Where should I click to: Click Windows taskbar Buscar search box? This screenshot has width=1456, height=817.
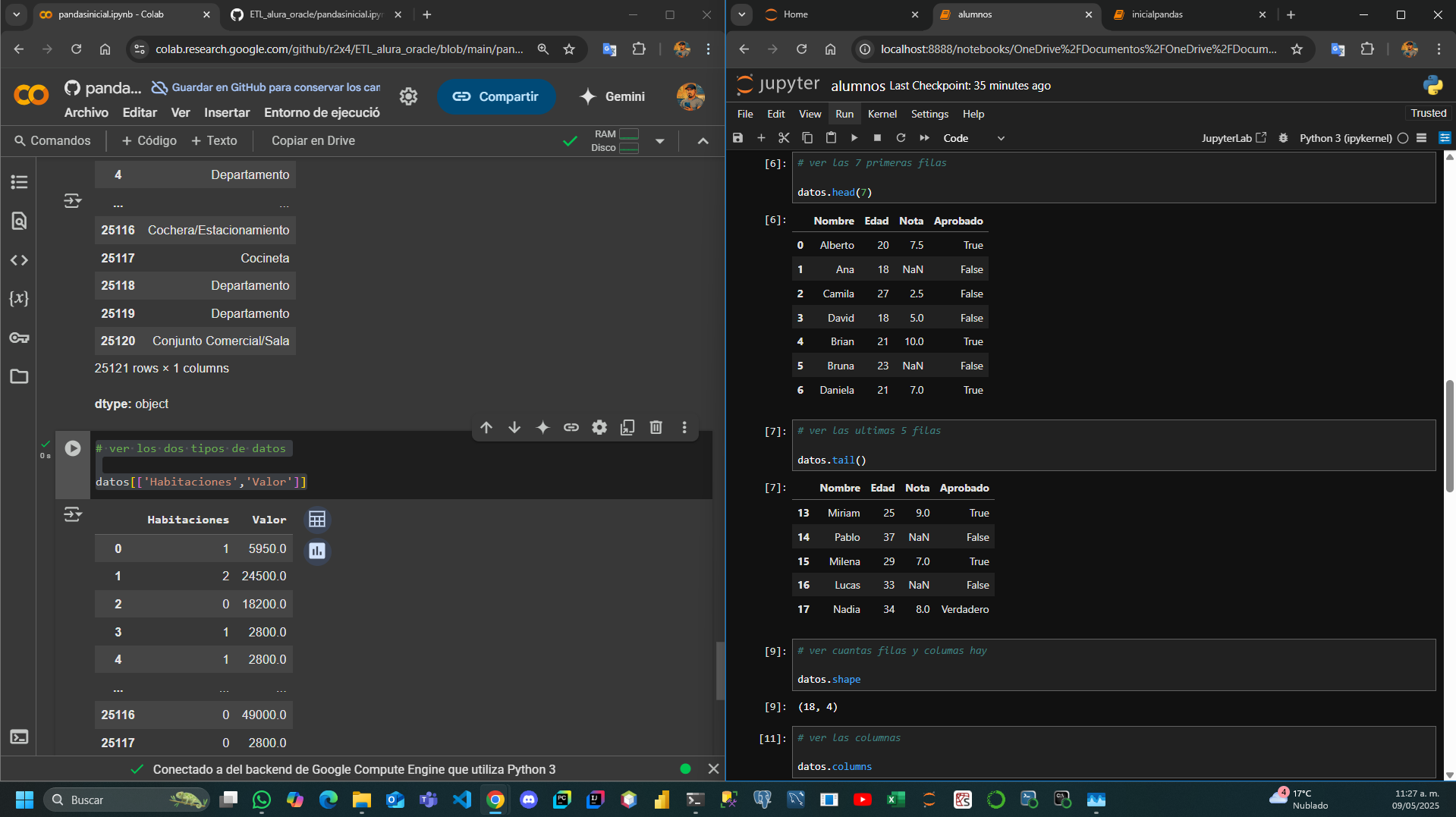pyautogui.click(x=127, y=800)
